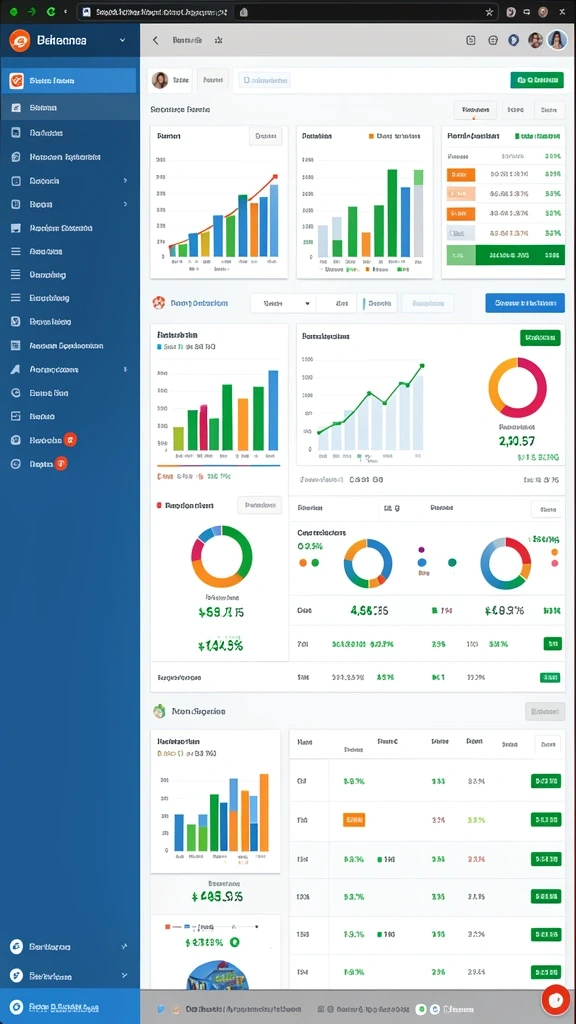The height and width of the screenshot is (1024, 576).
Task: Click the blue circular icon in top header
Action: point(513,40)
